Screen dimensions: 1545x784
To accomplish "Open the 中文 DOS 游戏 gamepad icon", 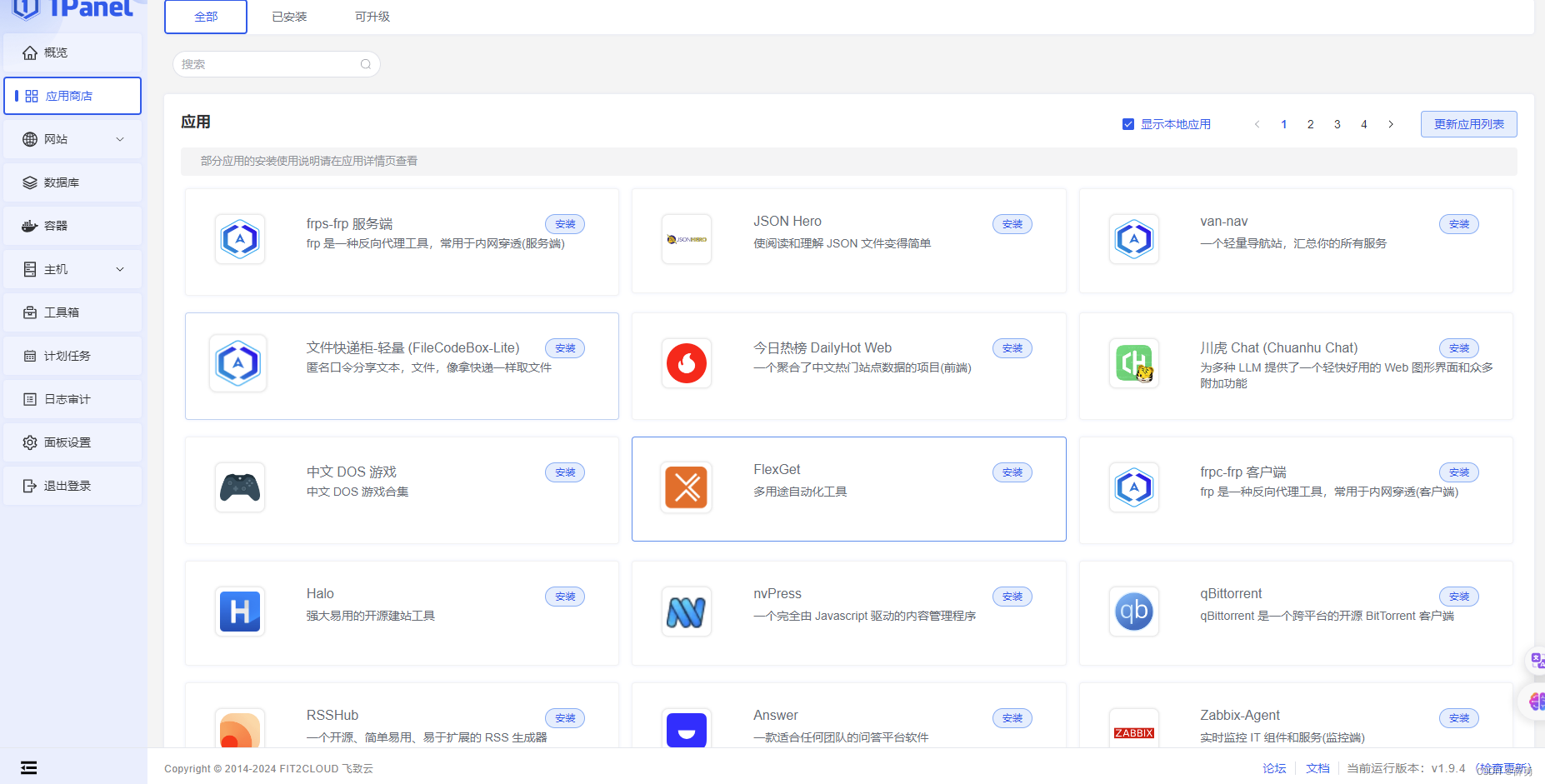I will [240, 487].
